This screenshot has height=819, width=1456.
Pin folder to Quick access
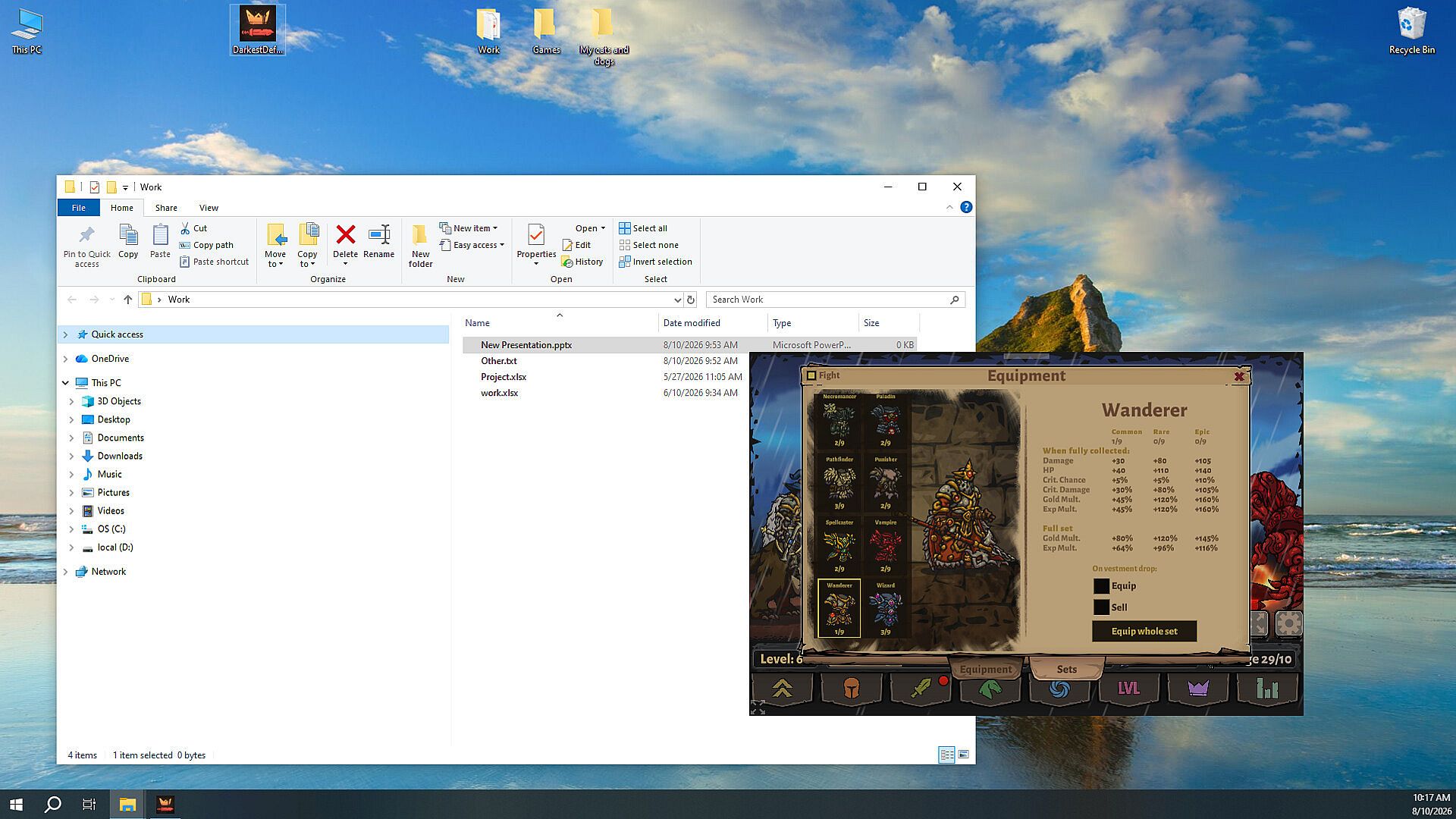[86, 246]
